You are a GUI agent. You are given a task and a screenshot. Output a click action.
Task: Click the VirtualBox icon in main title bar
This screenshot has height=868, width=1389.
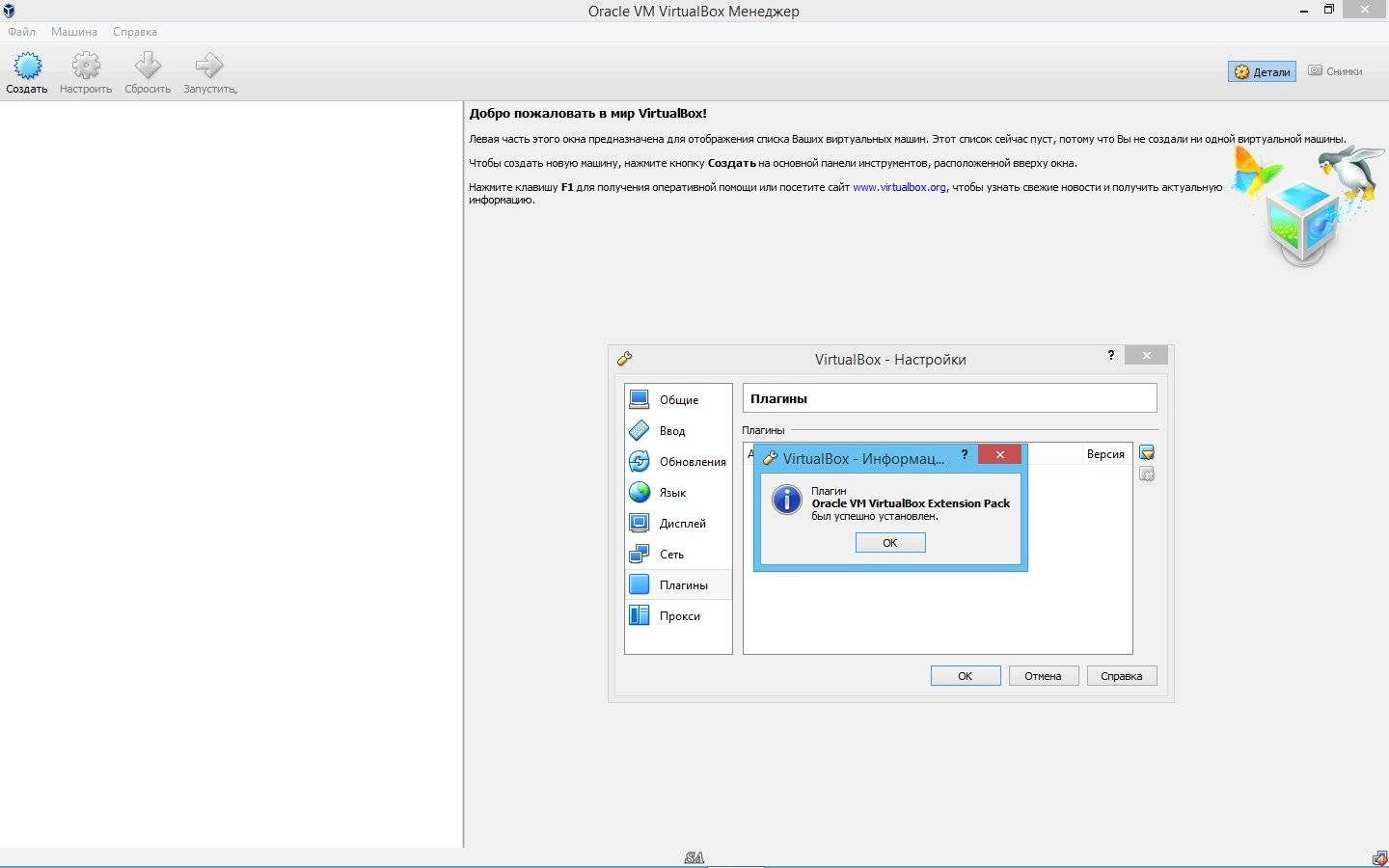click(9, 11)
